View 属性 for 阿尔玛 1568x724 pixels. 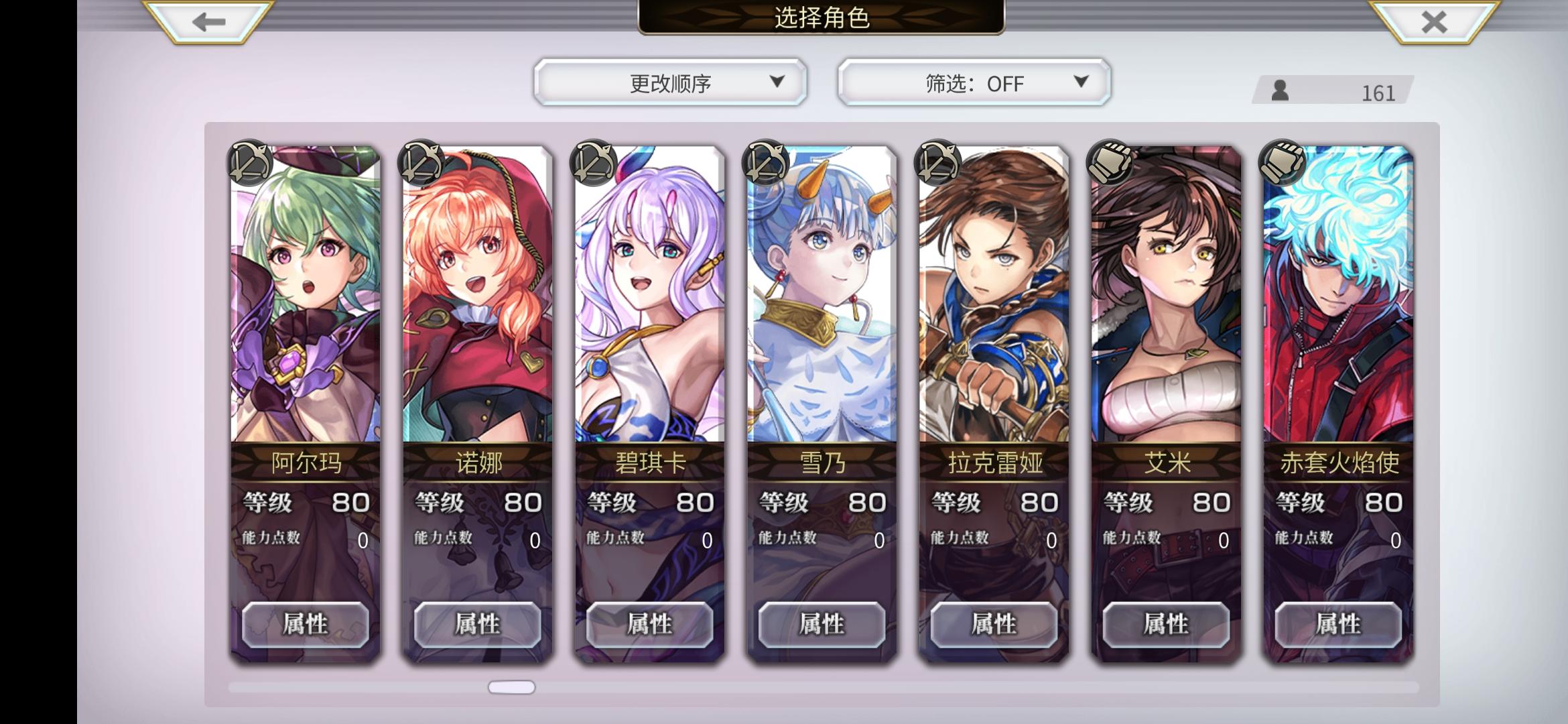tap(306, 624)
